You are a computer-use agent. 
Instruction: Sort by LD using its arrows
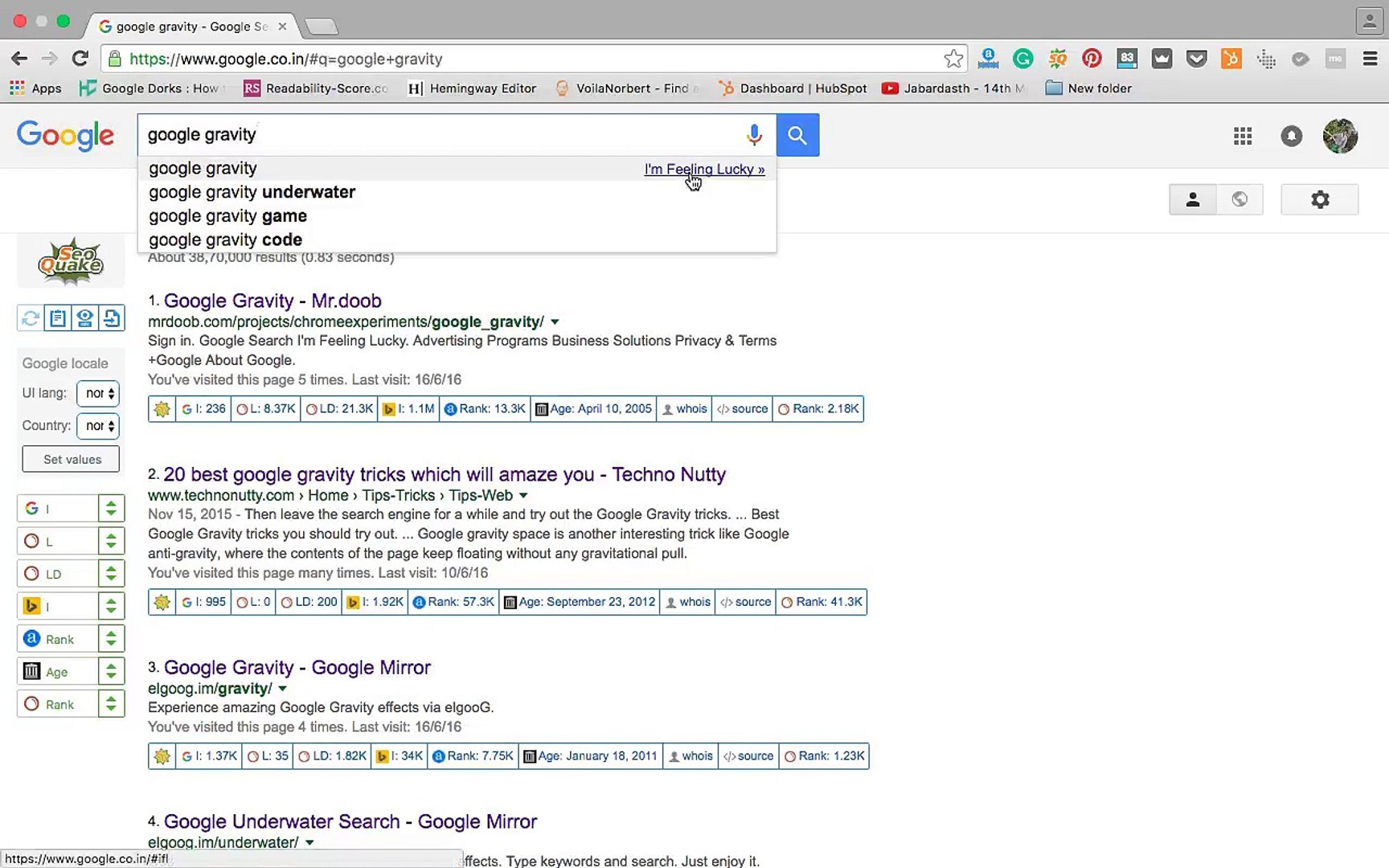tap(111, 574)
